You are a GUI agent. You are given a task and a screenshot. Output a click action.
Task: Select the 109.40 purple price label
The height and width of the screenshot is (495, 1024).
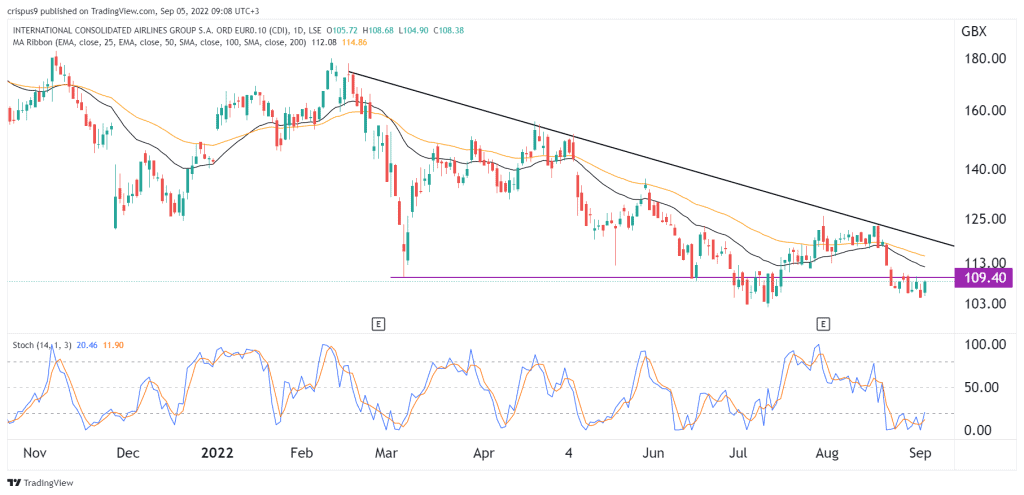(x=984, y=279)
